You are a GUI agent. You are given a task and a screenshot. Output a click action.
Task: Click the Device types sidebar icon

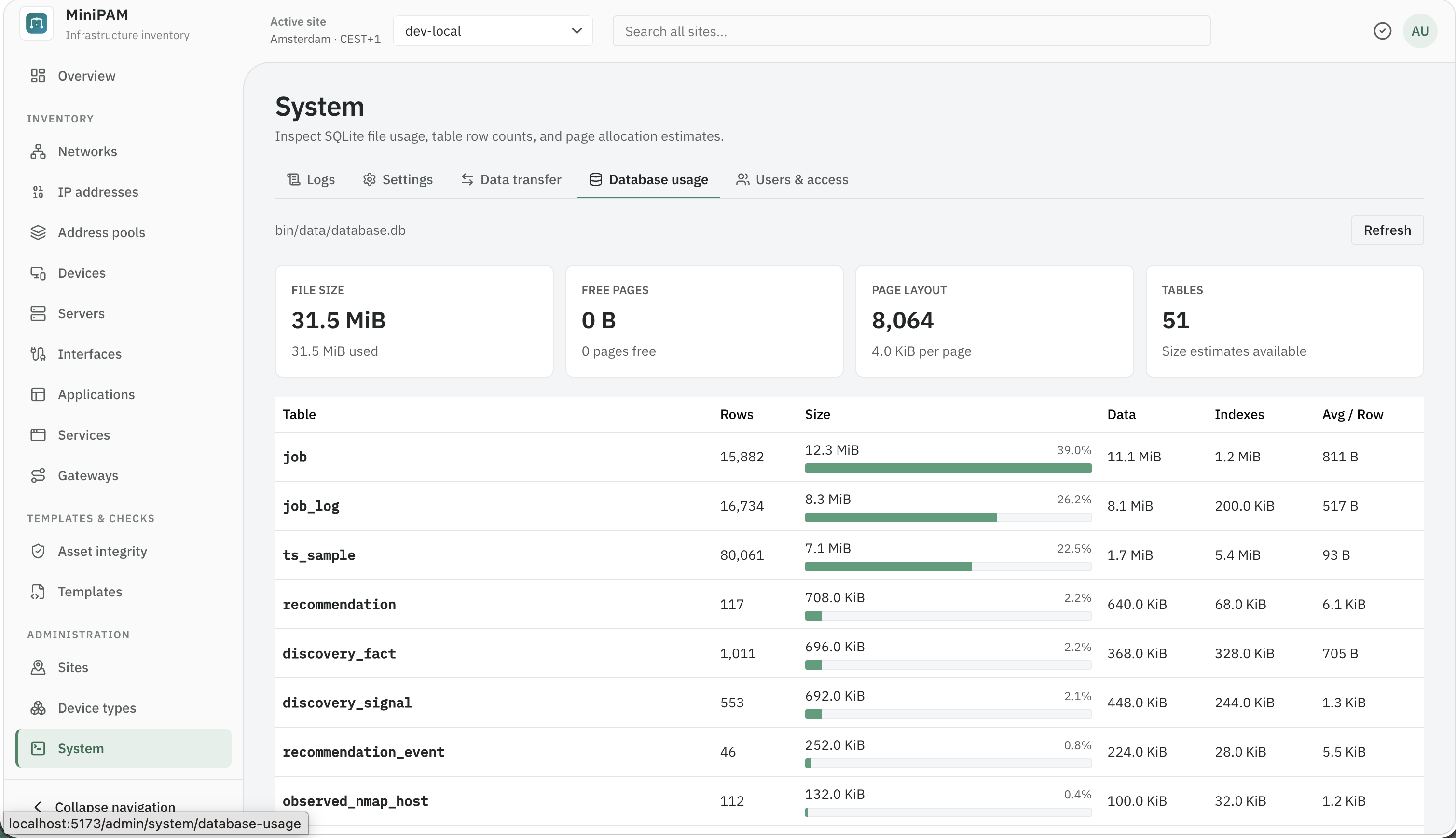coord(38,708)
